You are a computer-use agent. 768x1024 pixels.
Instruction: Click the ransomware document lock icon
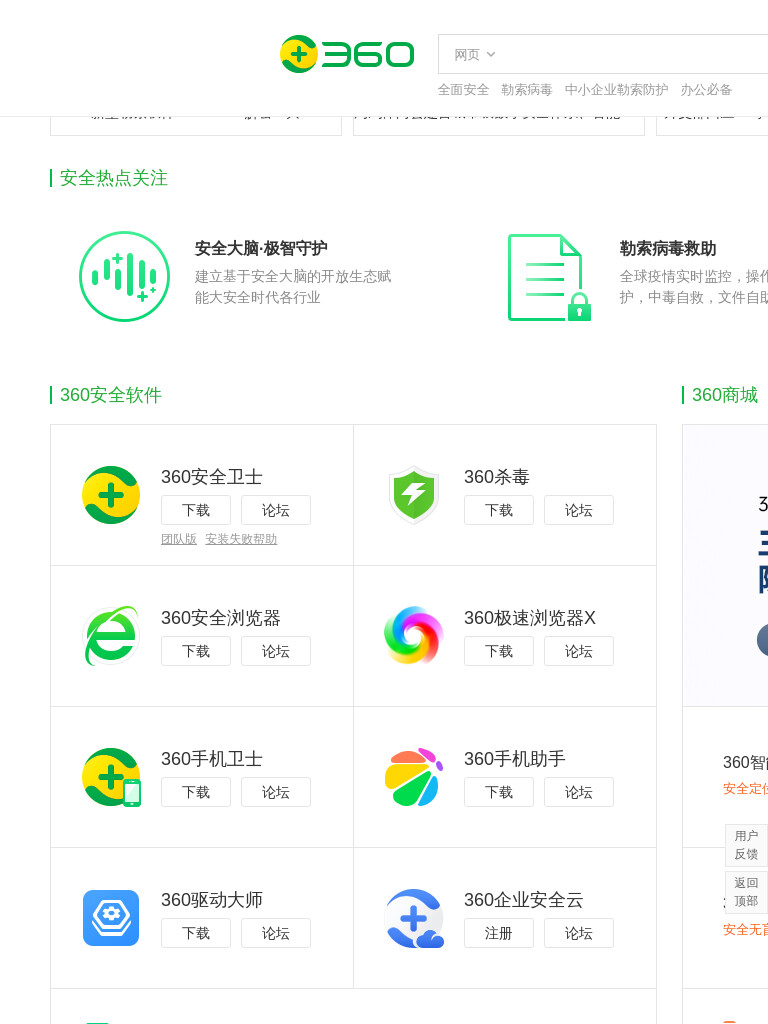[549, 278]
